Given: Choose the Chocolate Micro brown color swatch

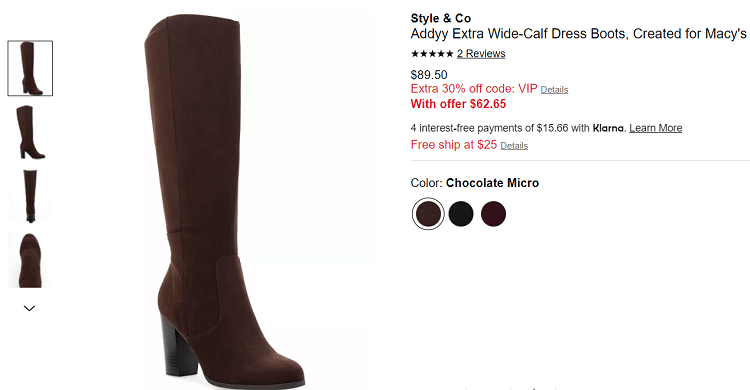Looking at the screenshot, I should click(x=428, y=213).
